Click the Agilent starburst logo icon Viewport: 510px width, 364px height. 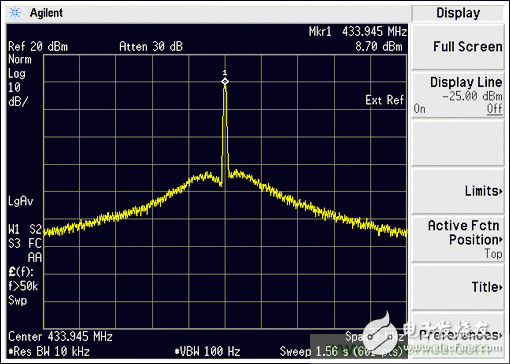pos(15,13)
